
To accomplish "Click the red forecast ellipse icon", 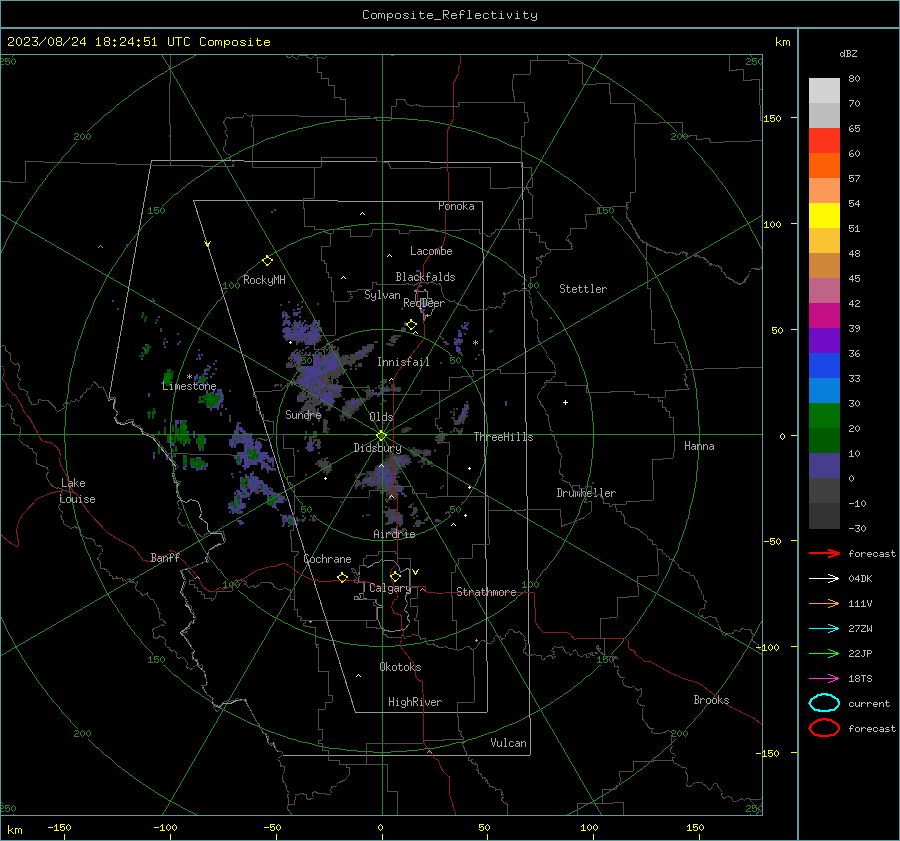I will point(824,728).
